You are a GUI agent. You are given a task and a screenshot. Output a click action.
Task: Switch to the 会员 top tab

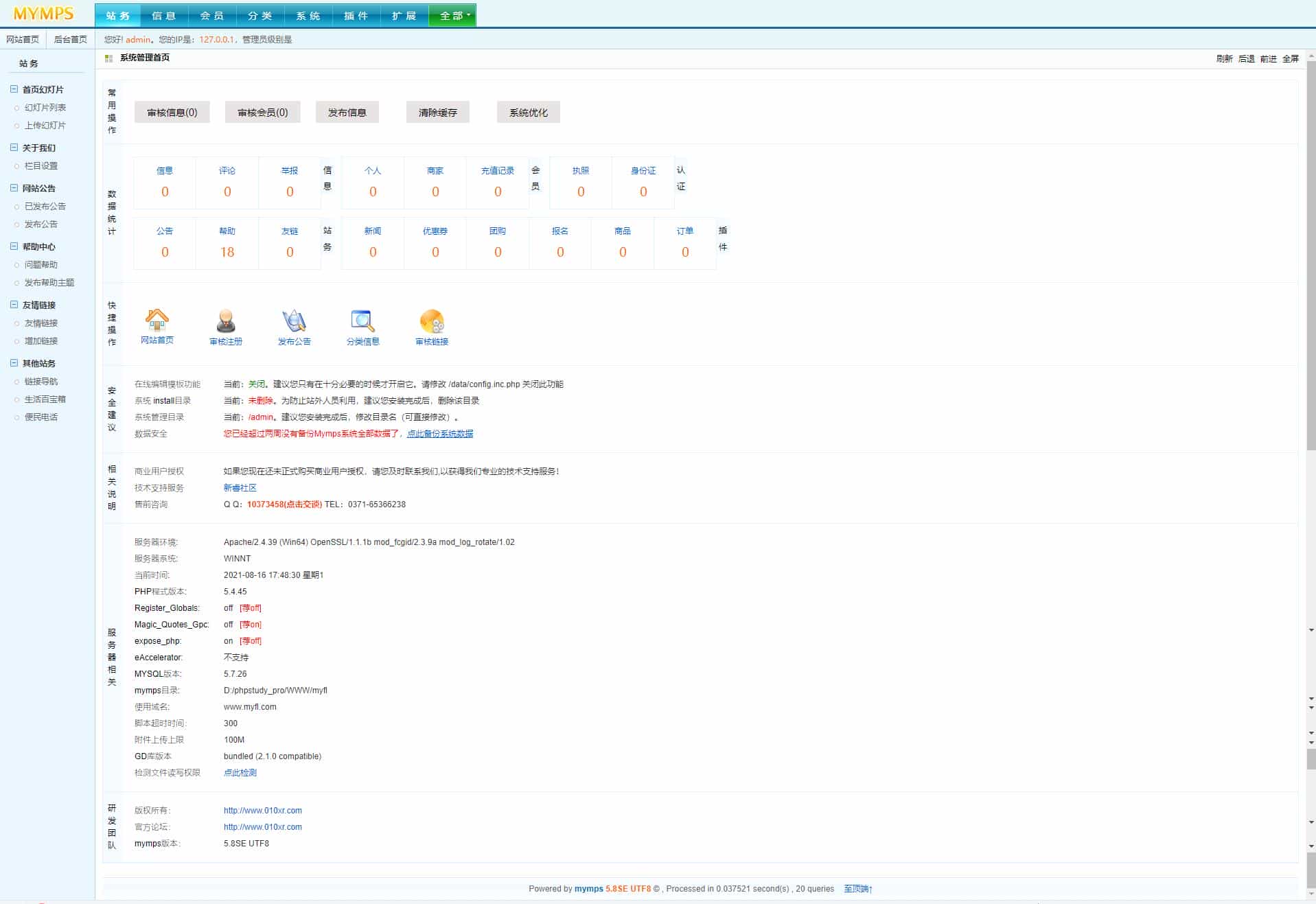[x=212, y=15]
